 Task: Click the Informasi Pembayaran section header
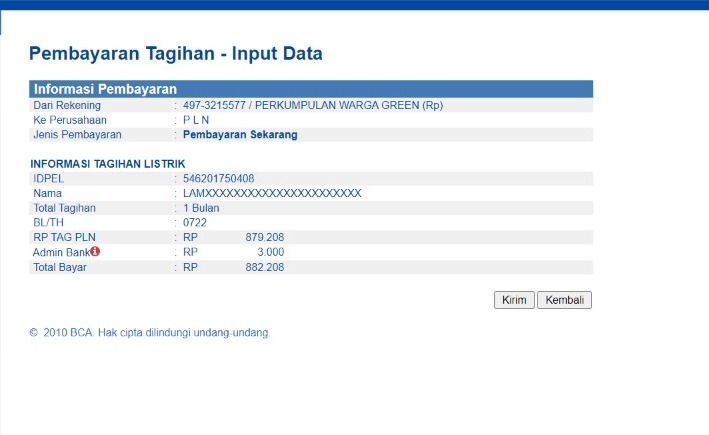click(x=105, y=89)
